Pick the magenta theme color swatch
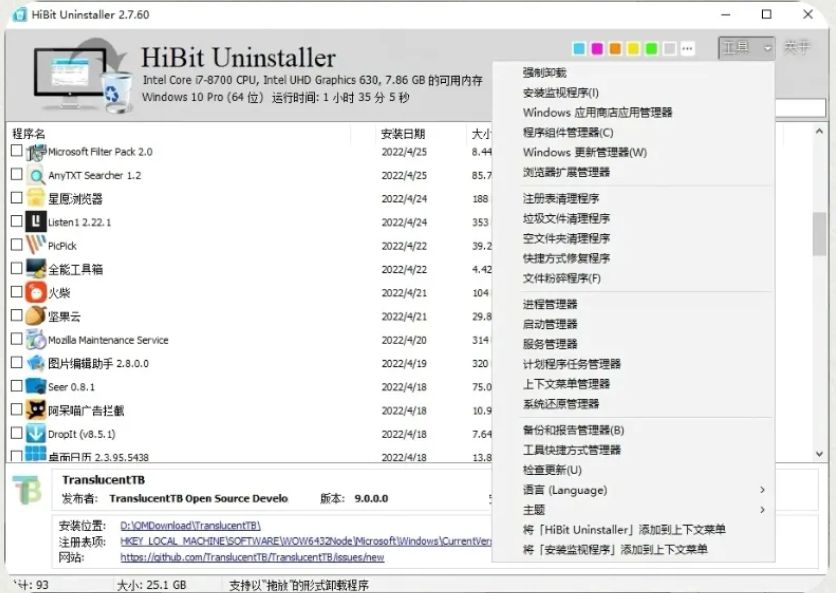Viewport: 836px width, 593px height. pyautogui.click(x=597, y=49)
